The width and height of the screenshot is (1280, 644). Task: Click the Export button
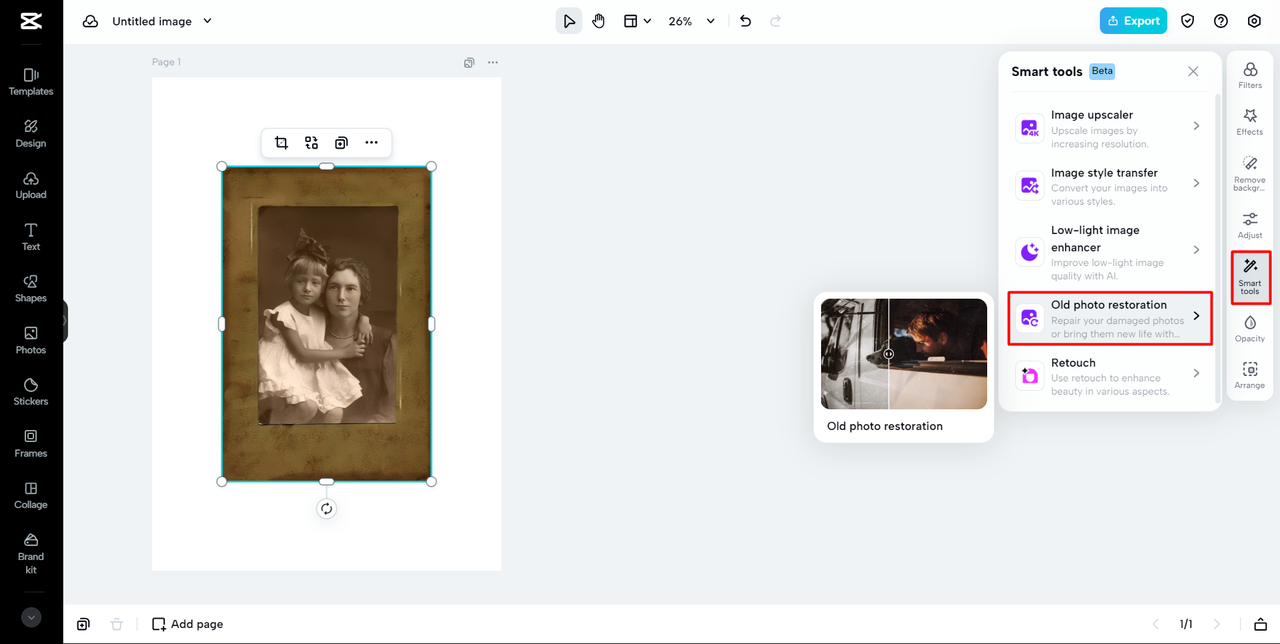[x=1133, y=20]
